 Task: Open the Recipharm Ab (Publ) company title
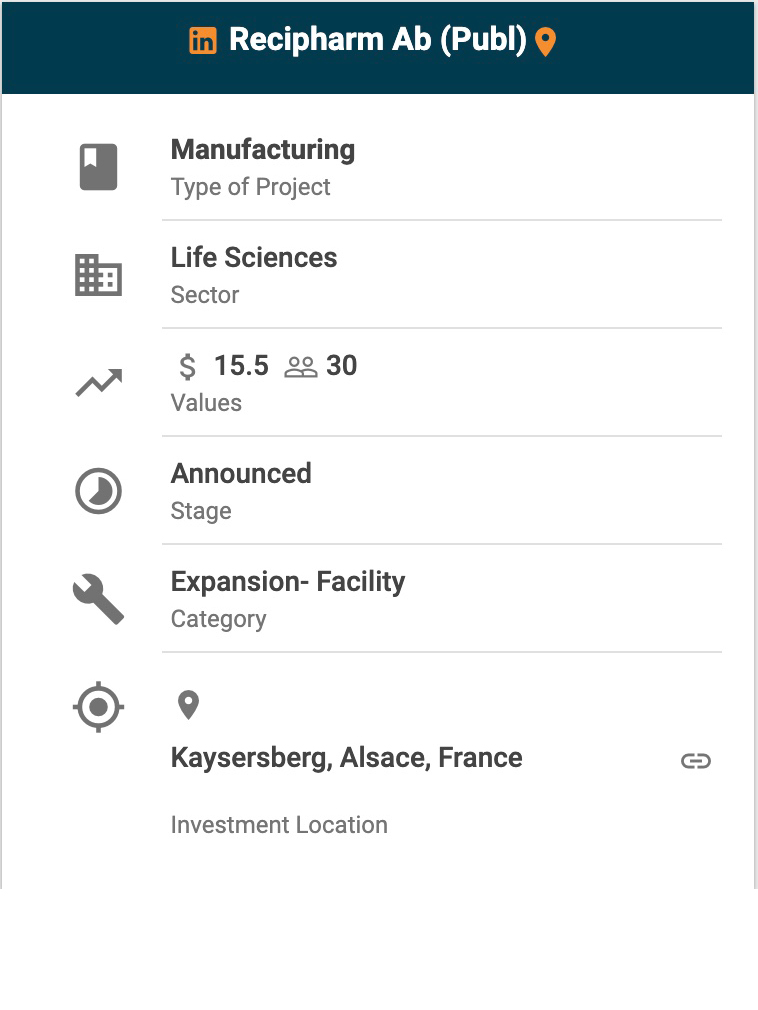pos(377,40)
